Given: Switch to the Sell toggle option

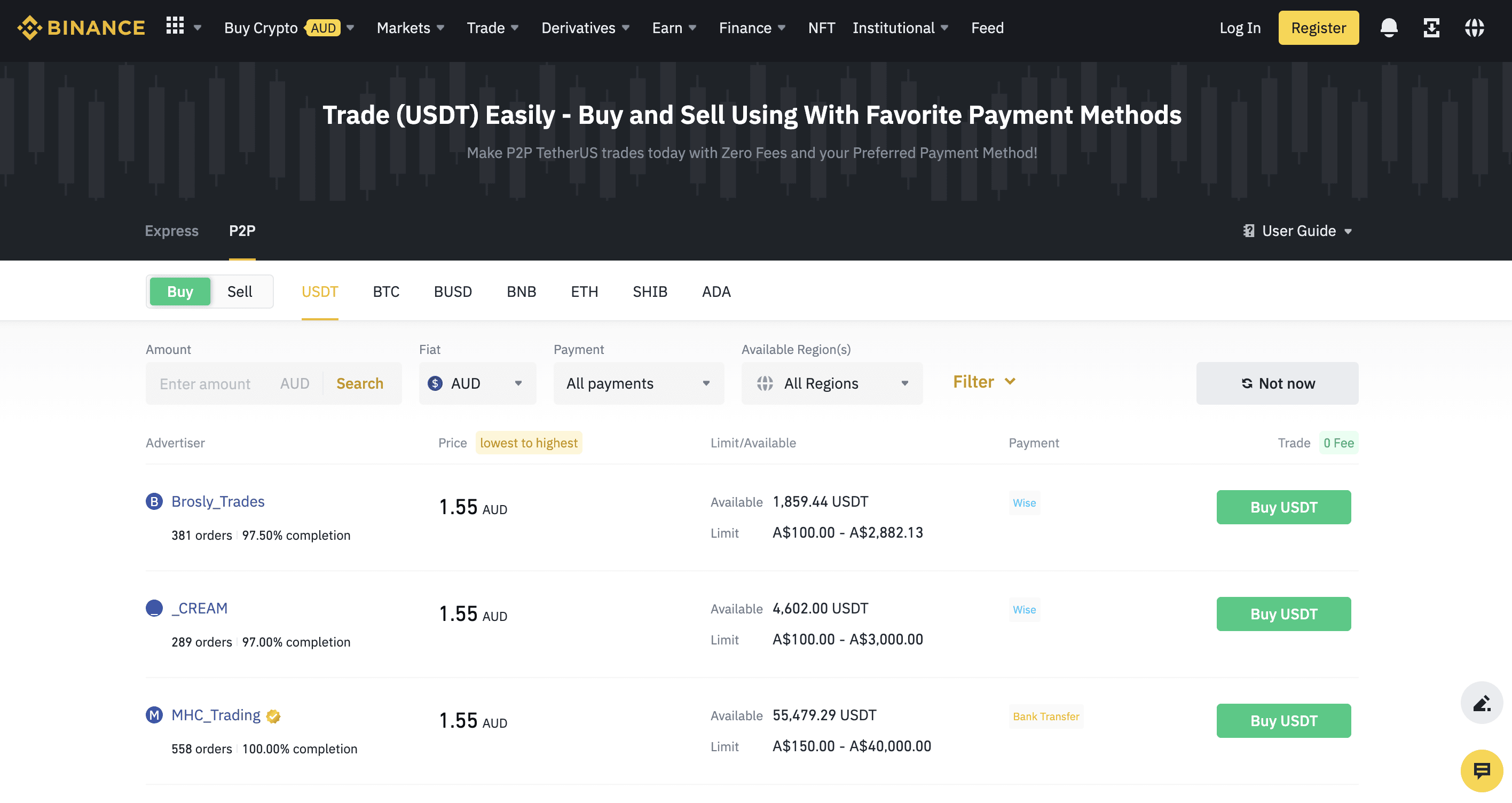Looking at the screenshot, I should click(x=240, y=291).
